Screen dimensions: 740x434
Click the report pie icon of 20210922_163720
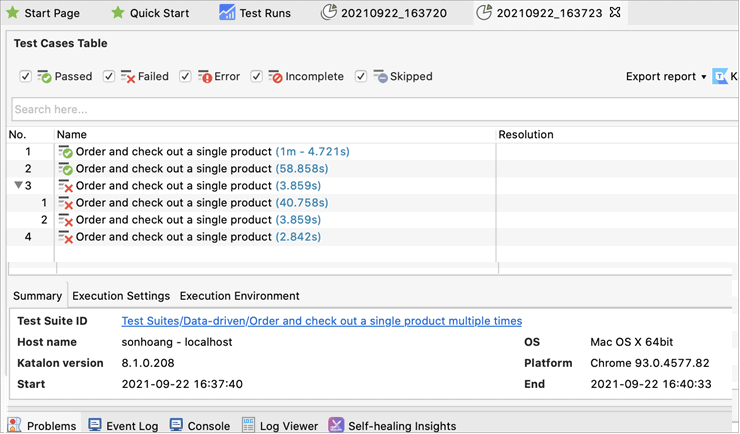point(328,12)
